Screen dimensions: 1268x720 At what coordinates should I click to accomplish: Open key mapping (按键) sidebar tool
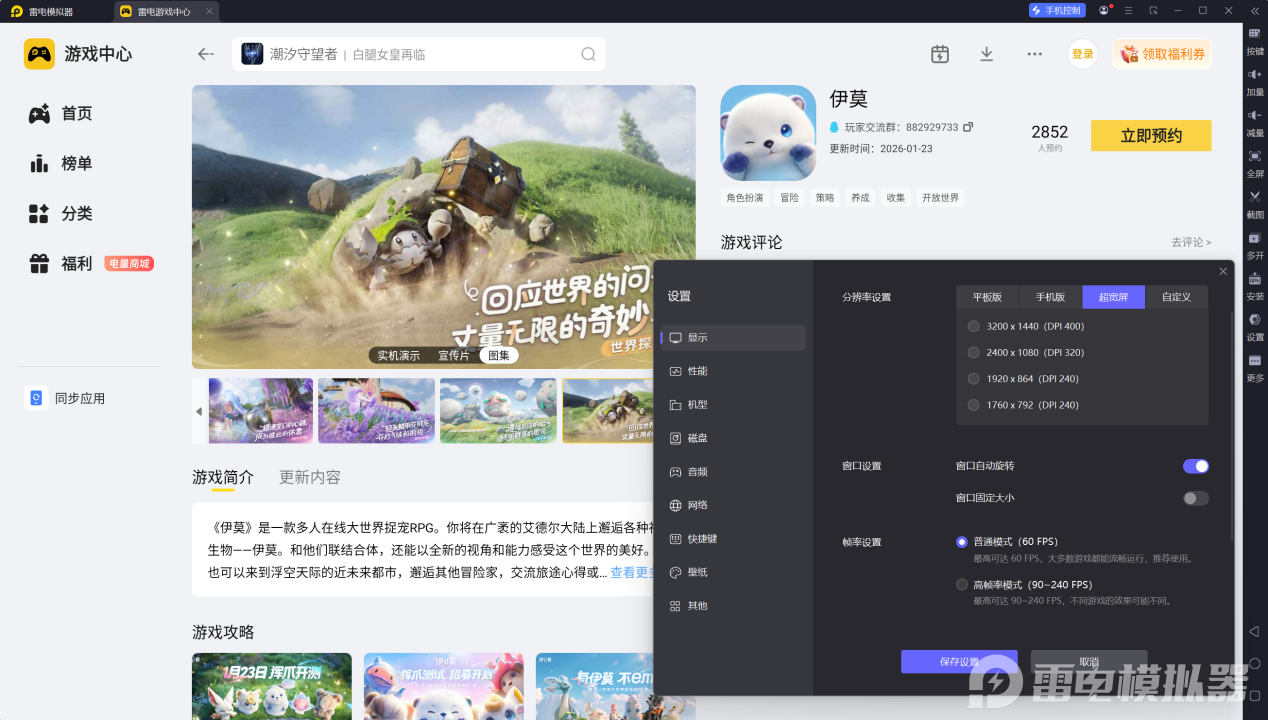click(1254, 39)
